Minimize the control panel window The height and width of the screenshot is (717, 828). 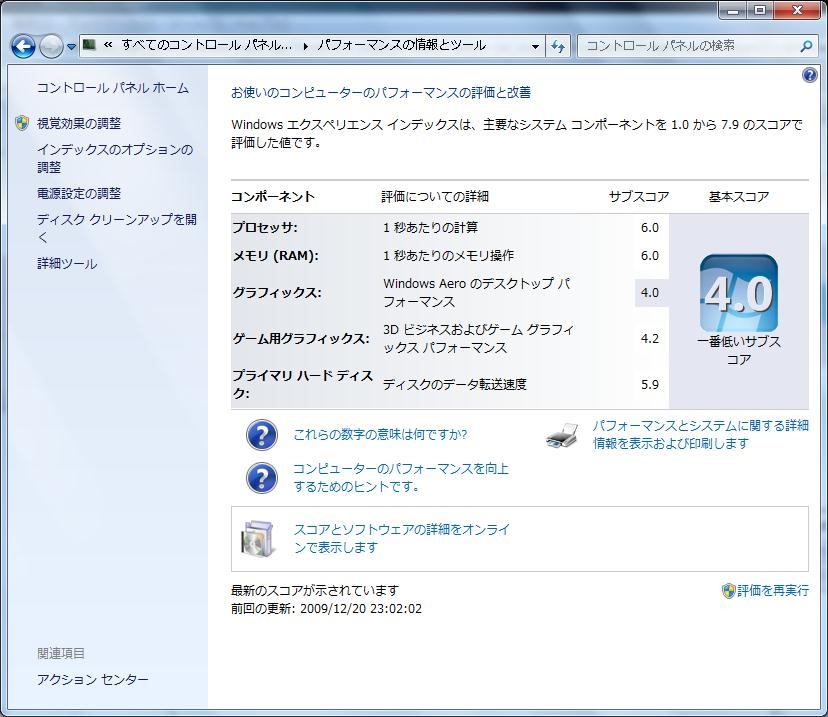click(732, 10)
